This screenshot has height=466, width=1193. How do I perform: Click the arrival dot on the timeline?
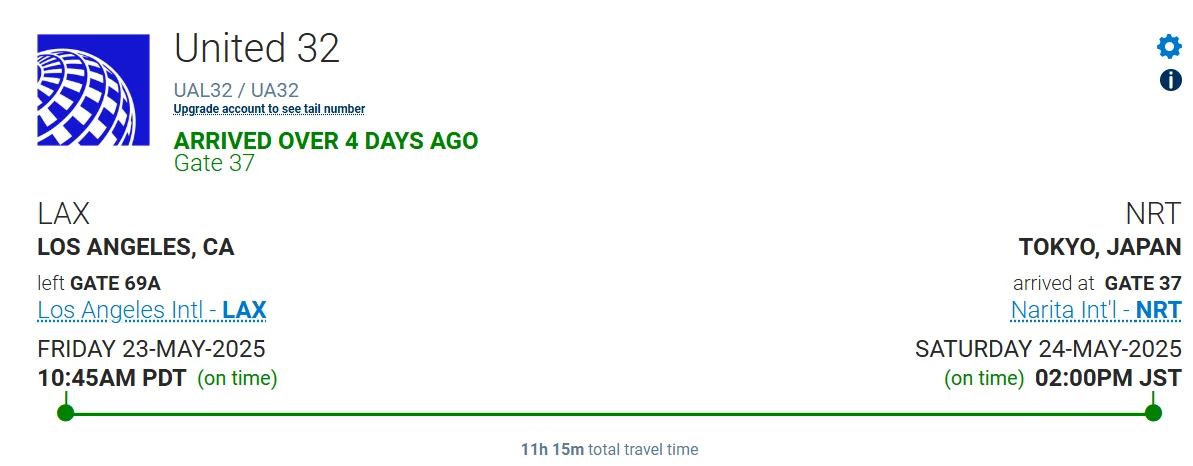(x=1153, y=413)
